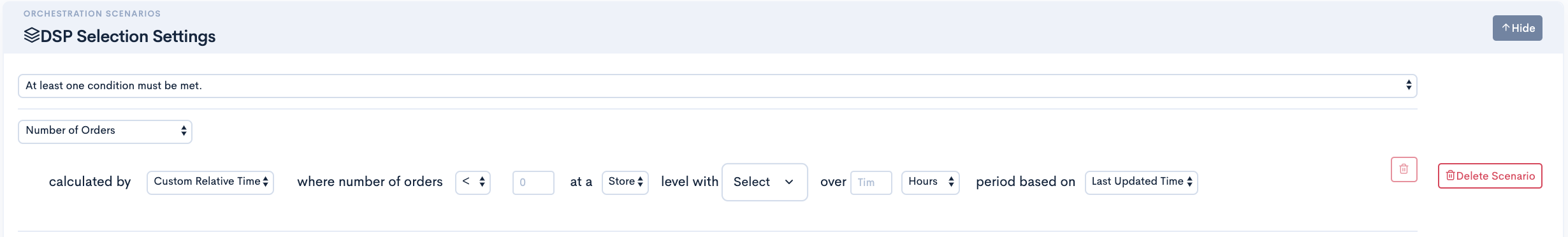Open the 'level with' Select dropdown
This screenshot has width=1568, height=237.
point(765,182)
